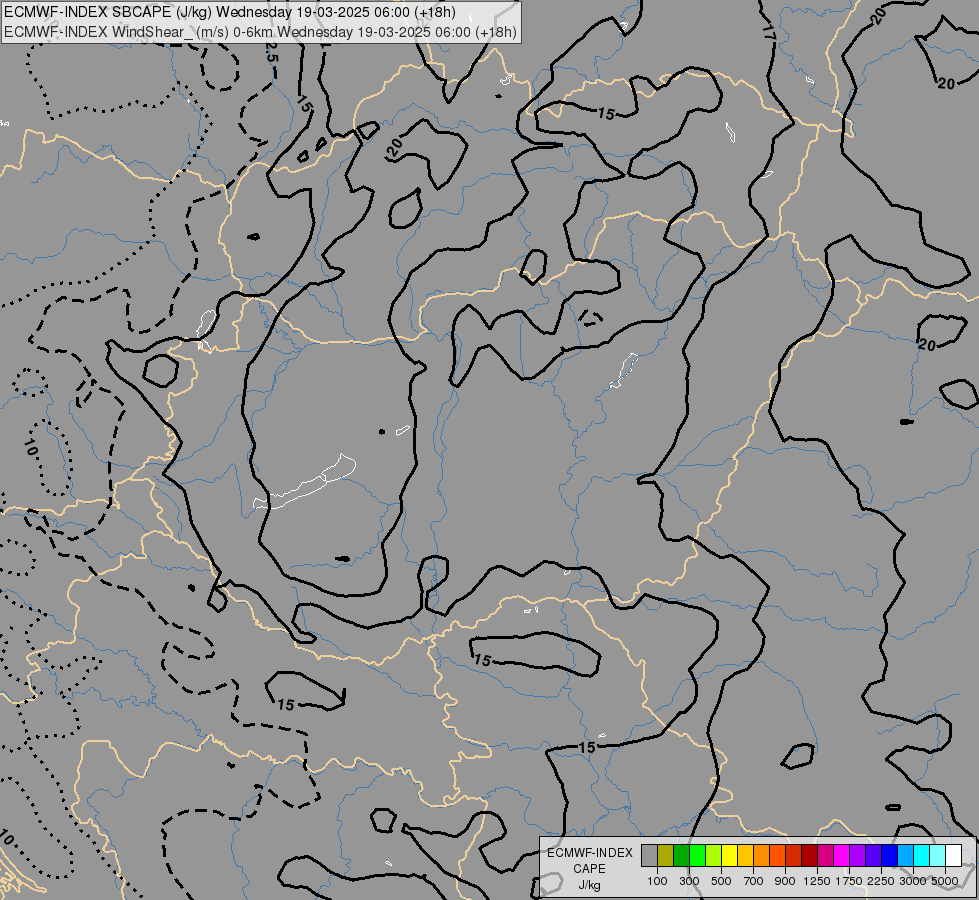Select the yellow-green legend swatch
The height and width of the screenshot is (900, 979).
tap(714, 856)
